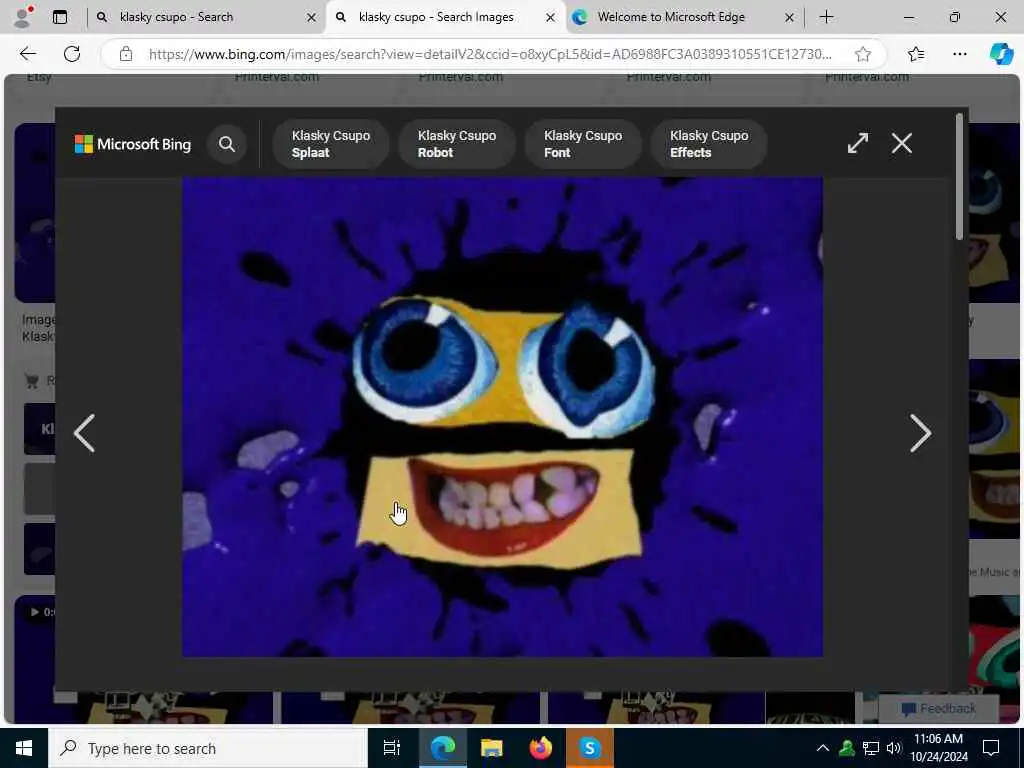Open File Explorer from the taskbar
1024x768 pixels.
click(x=492, y=748)
